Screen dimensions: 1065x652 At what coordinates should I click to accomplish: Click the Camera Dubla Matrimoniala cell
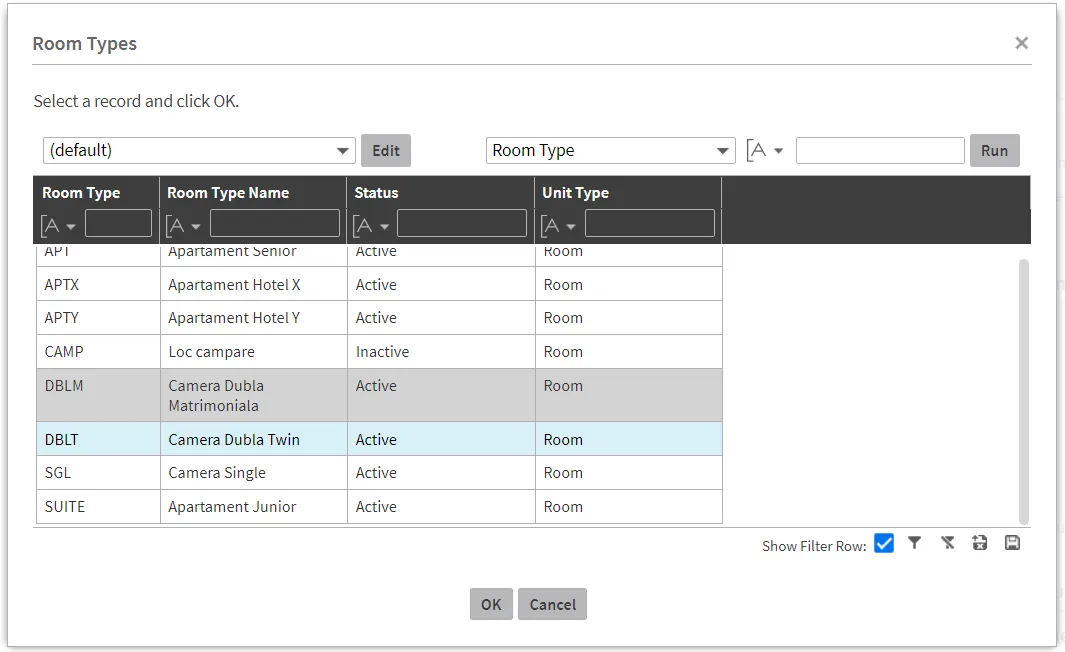click(253, 395)
